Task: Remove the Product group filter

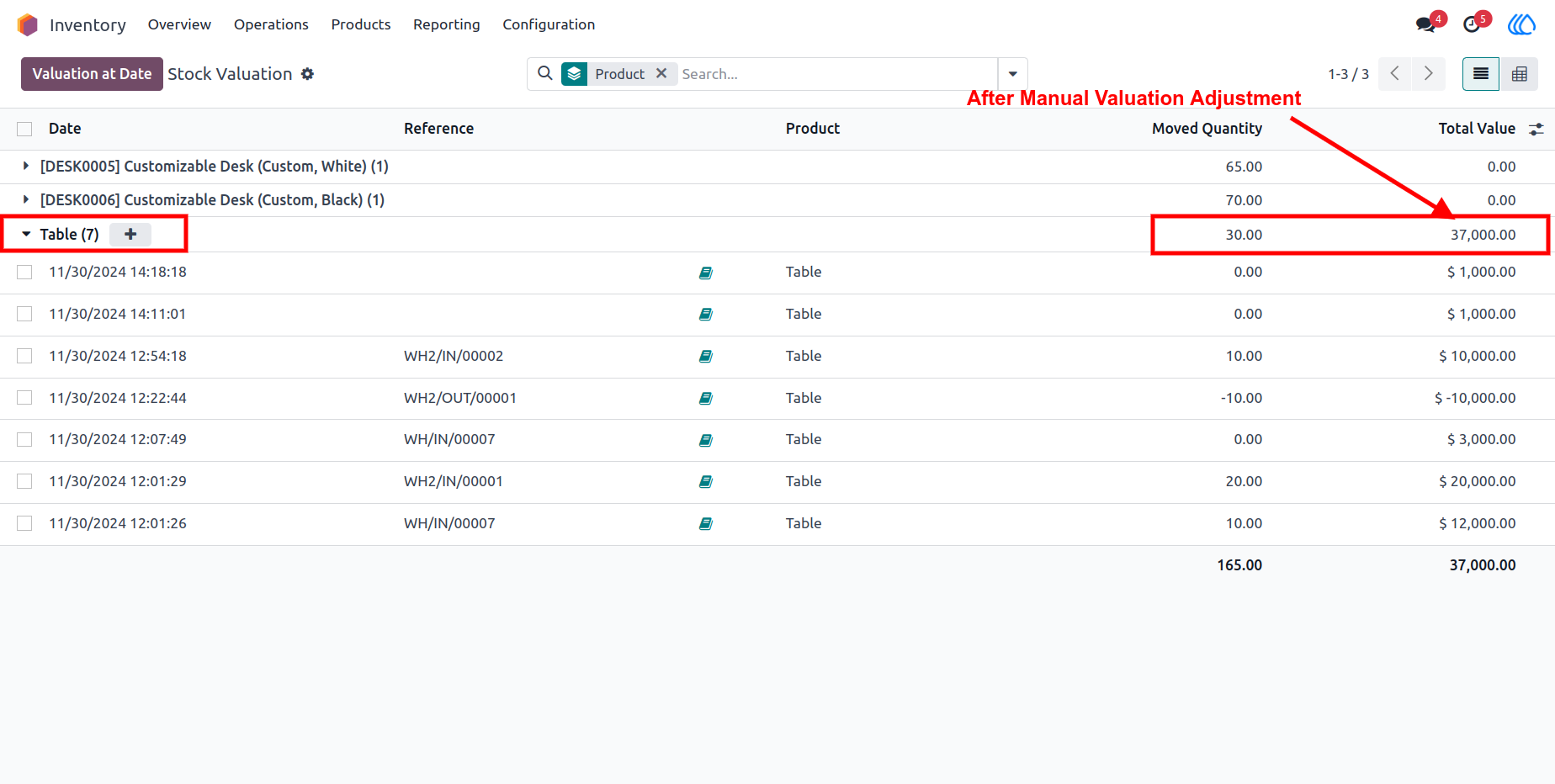Action: 661,73
